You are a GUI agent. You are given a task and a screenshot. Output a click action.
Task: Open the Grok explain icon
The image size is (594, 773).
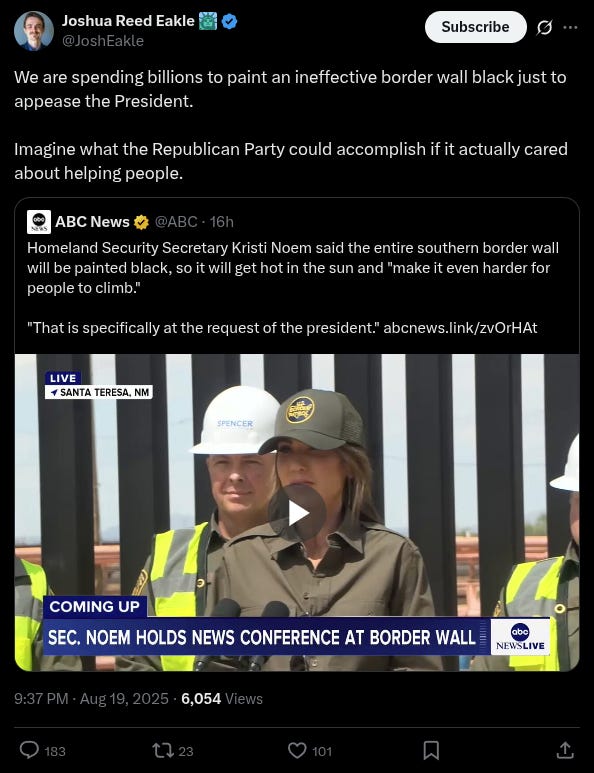544,27
